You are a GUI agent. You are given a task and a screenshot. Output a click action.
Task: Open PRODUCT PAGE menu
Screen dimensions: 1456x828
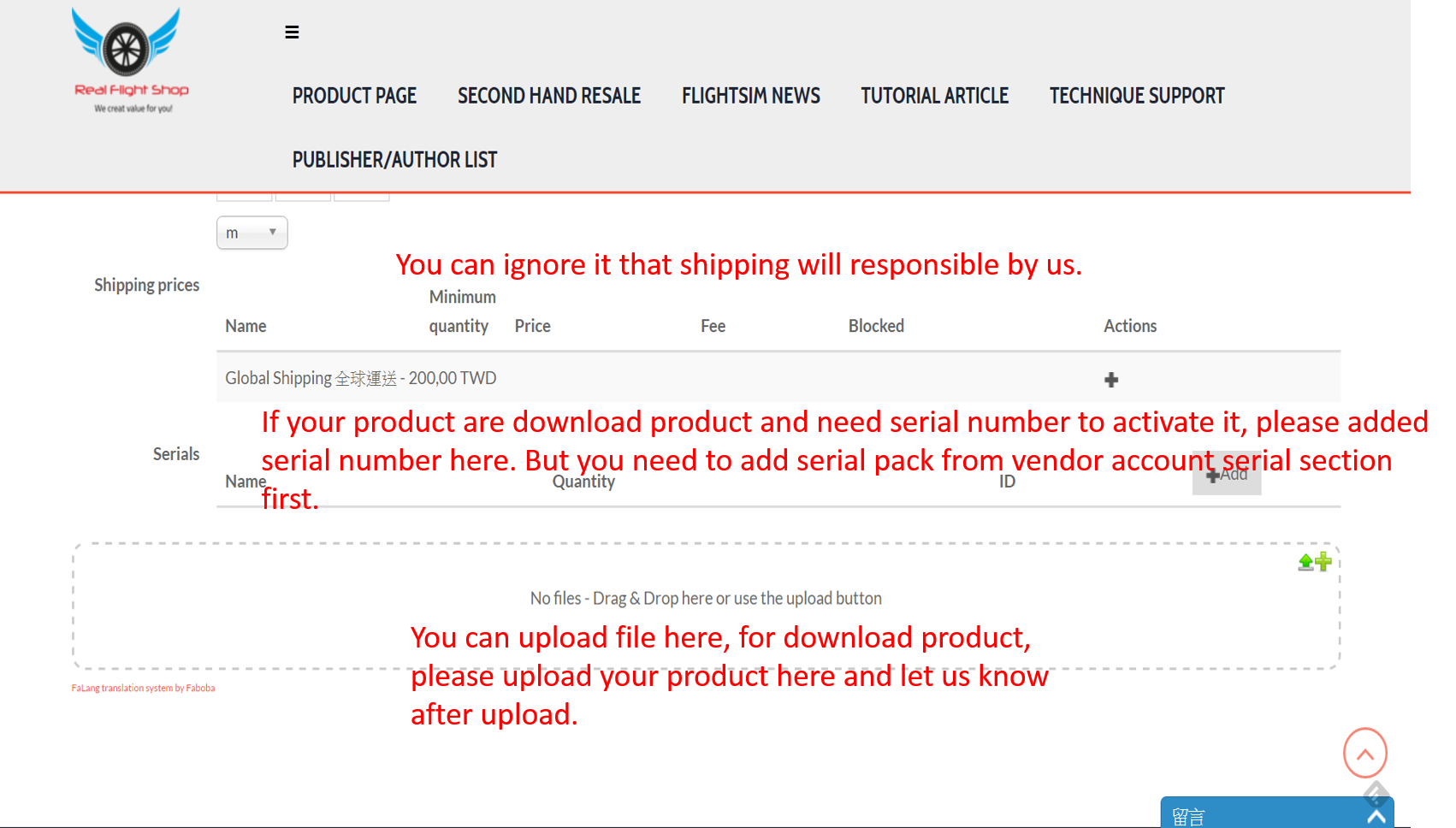[x=354, y=96]
